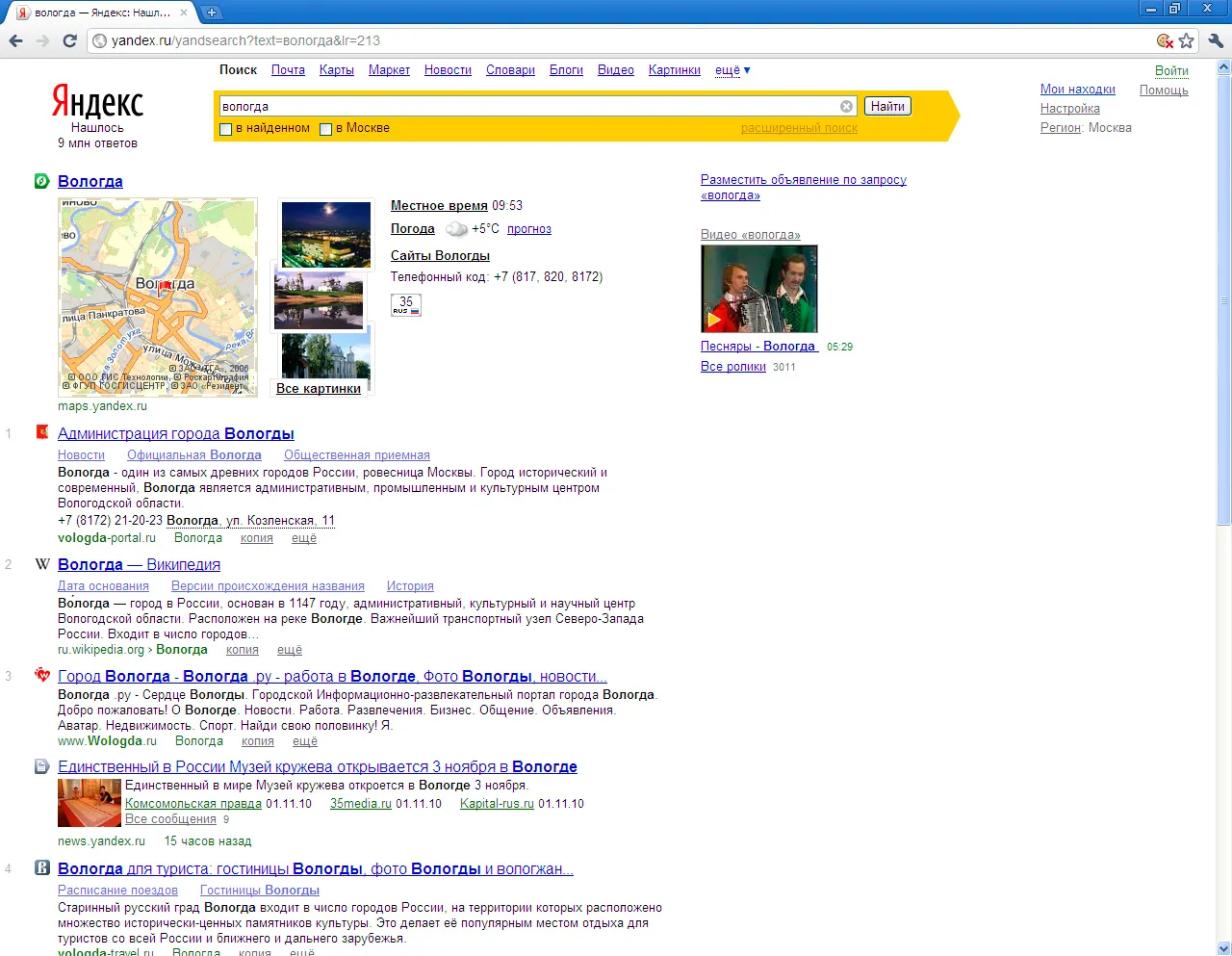The width and height of the screenshot is (1232, 956).
Task: Expand the 'ещё' services dropdown
Action: click(732, 70)
